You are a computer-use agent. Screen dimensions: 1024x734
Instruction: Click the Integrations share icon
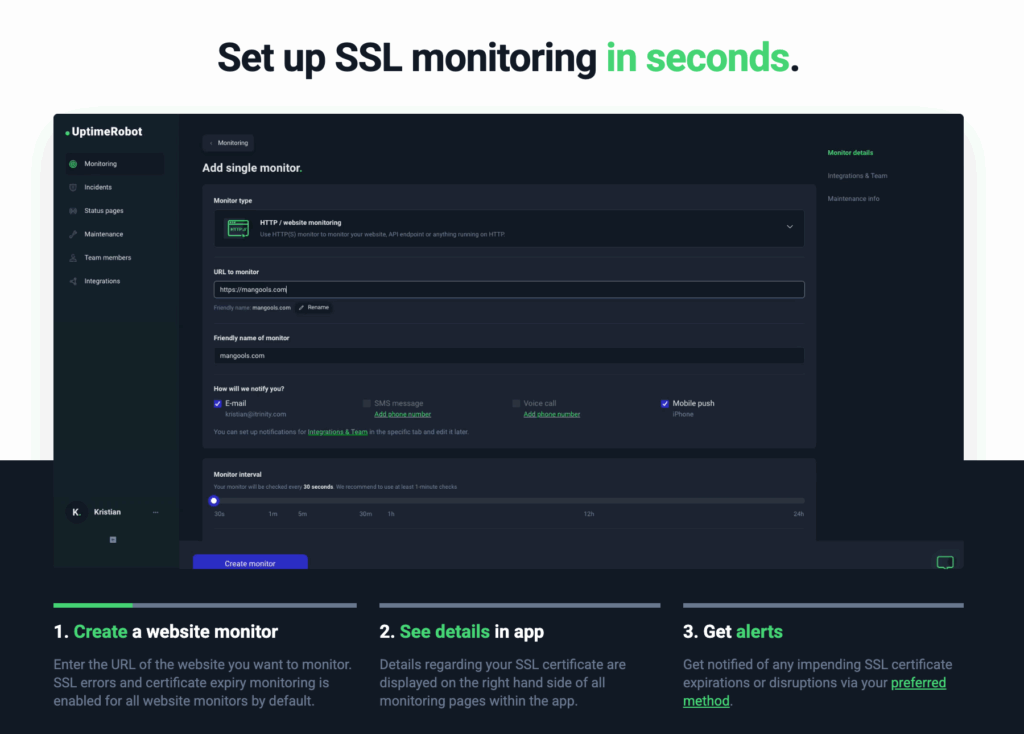(73, 281)
